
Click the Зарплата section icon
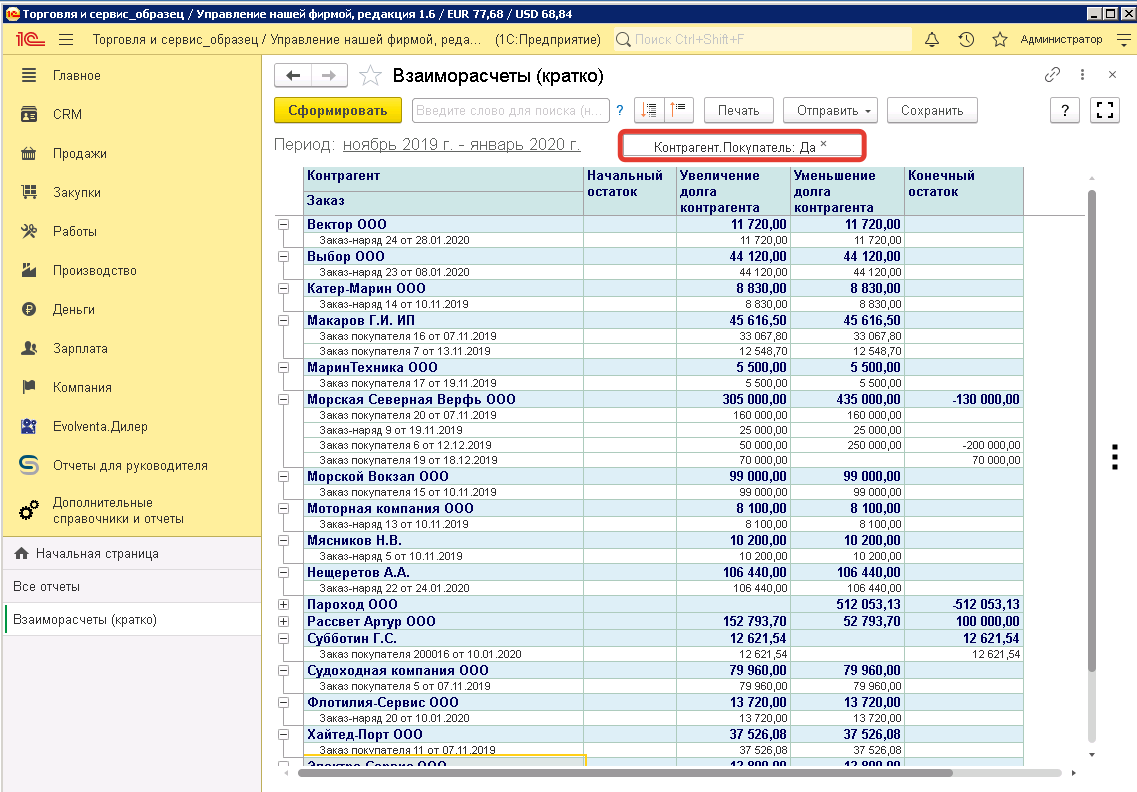pos(29,349)
